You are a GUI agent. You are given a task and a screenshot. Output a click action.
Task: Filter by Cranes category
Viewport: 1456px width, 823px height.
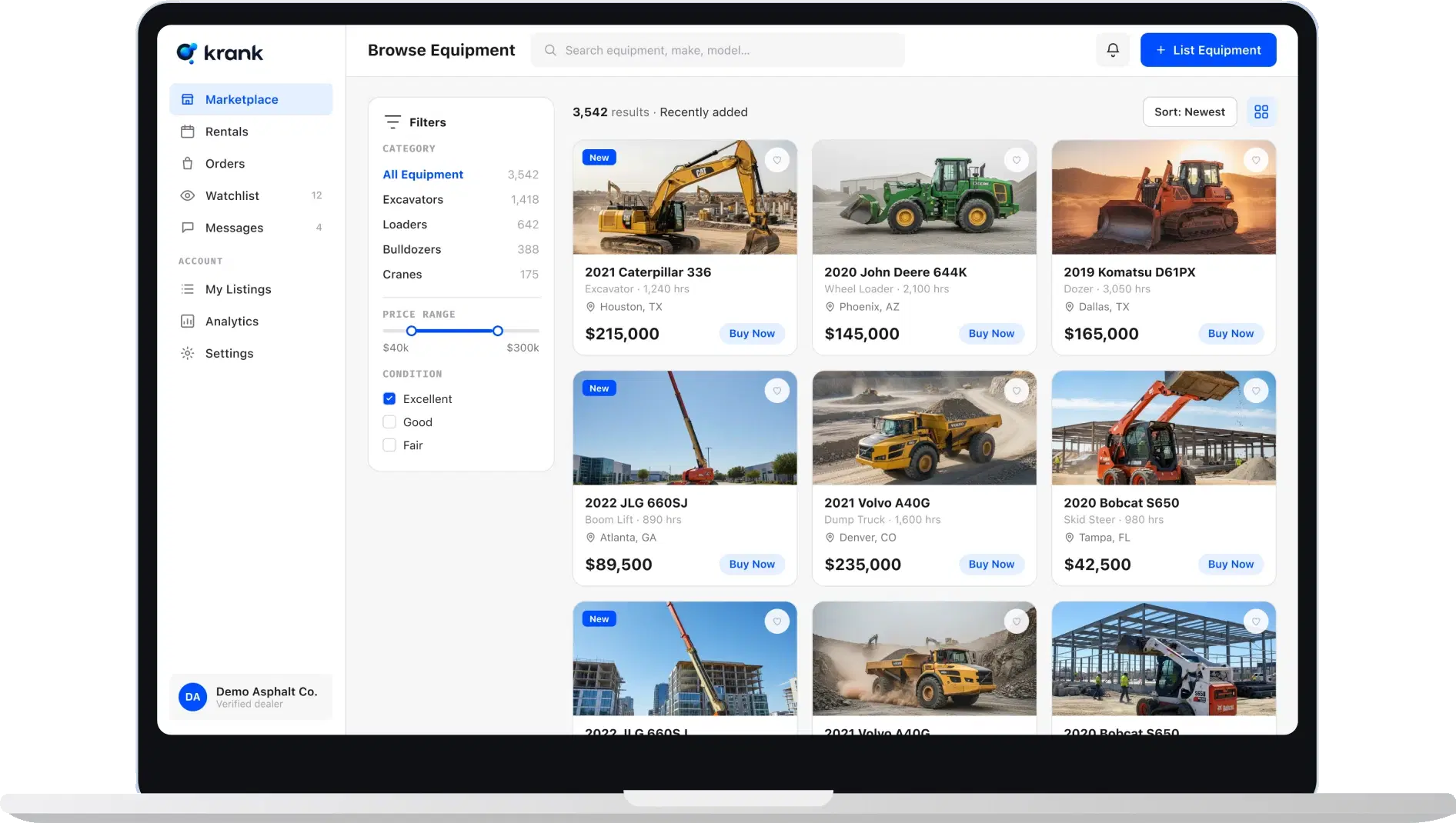click(x=461, y=275)
